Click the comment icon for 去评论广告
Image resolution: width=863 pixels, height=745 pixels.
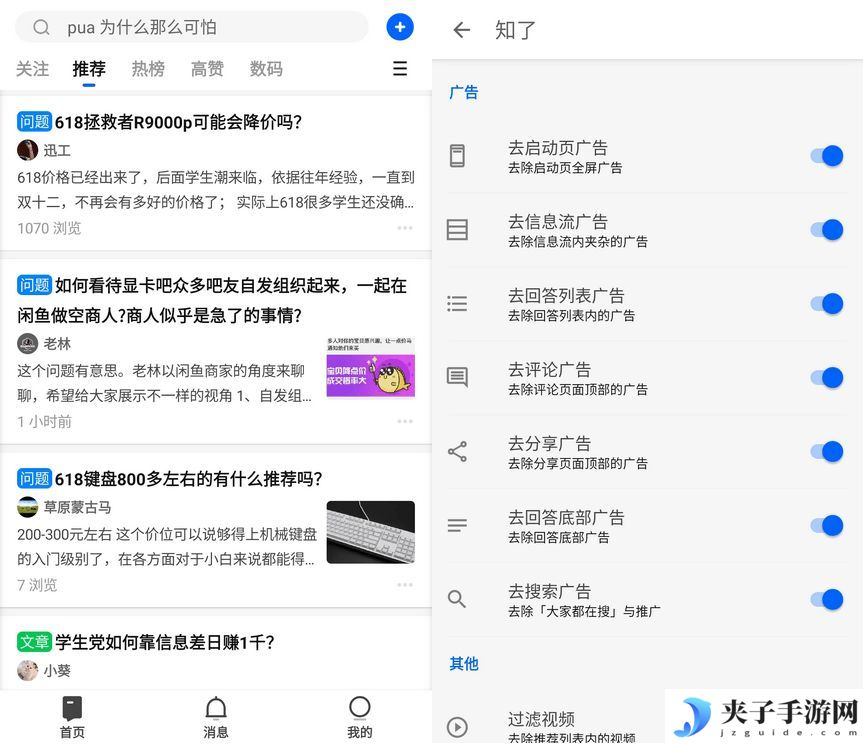point(457,377)
